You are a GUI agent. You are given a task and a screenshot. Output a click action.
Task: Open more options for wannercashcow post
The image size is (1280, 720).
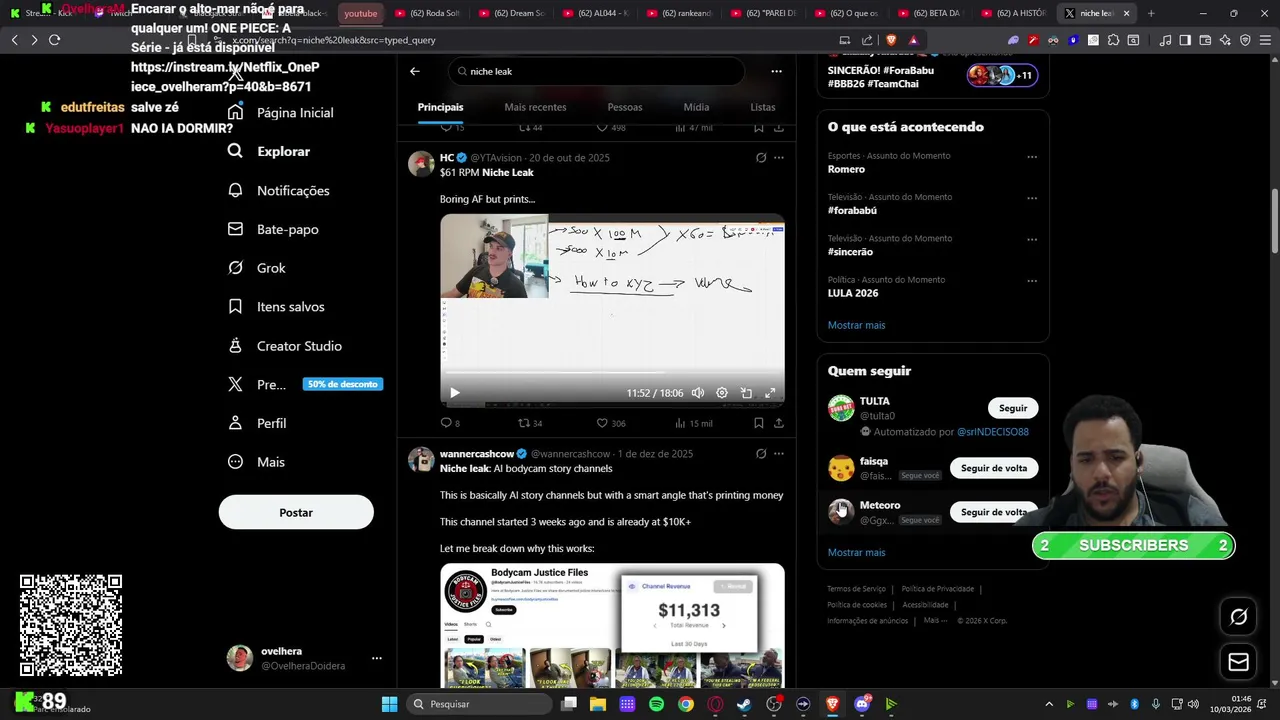tap(779, 454)
